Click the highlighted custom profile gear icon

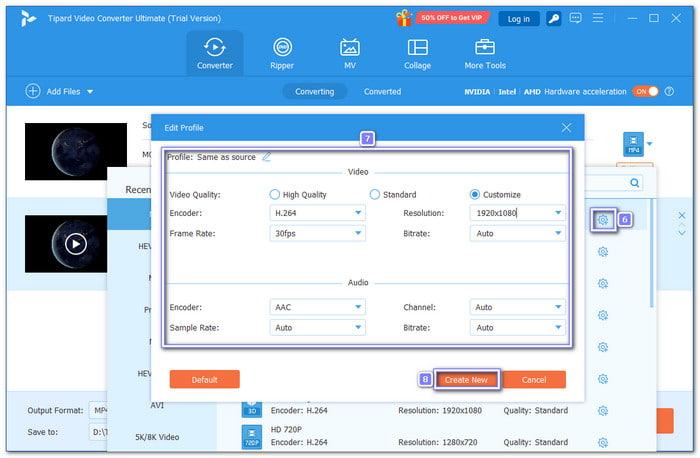[602, 219]
